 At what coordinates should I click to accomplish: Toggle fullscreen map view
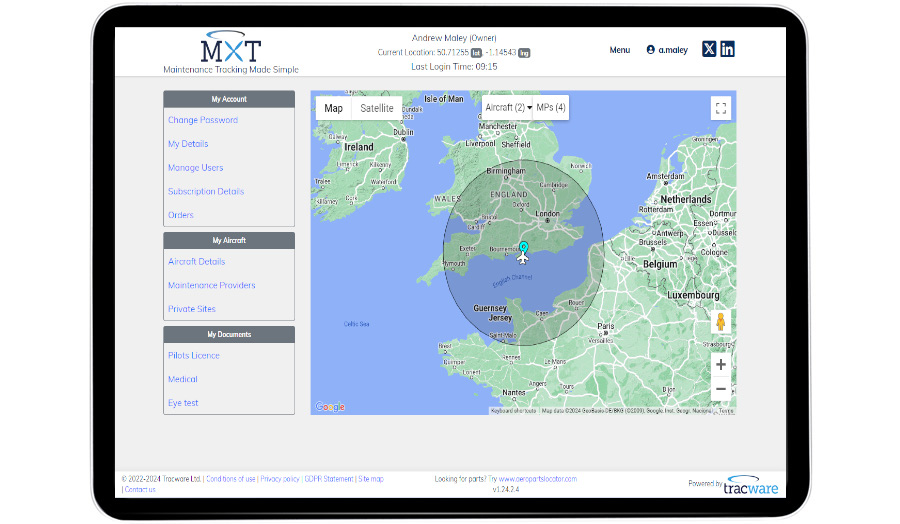(x=721, y=108)
